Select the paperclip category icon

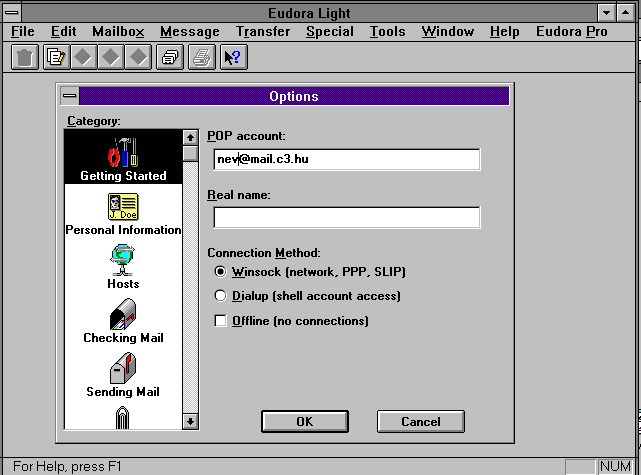pos(122,417)
